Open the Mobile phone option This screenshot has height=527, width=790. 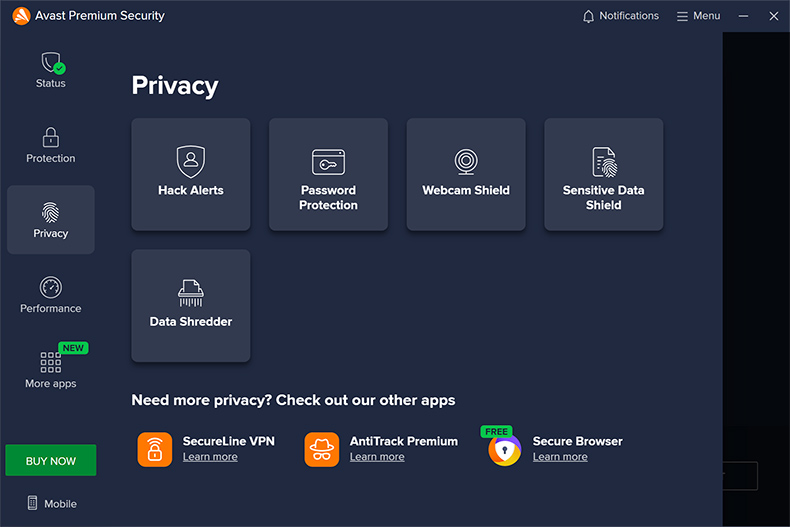[x=52, y=503]
